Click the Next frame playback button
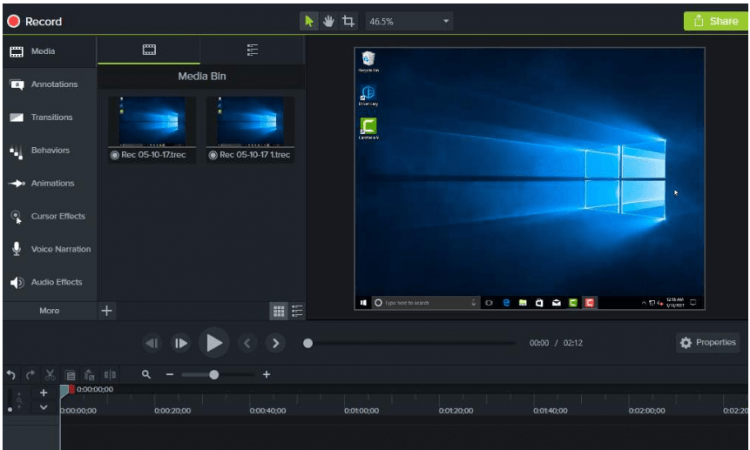Screen dimensions: 750x450 point(180,343)
